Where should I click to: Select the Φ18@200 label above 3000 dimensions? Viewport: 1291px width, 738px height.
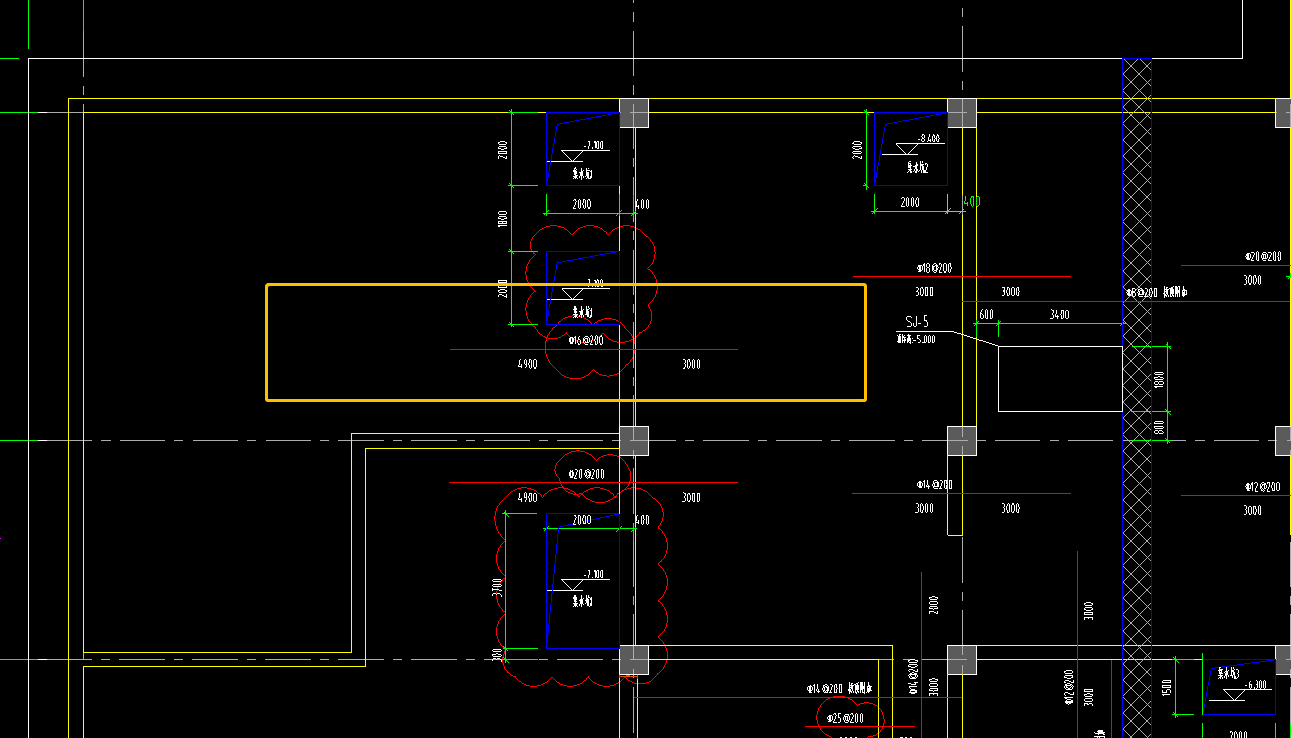[934, 268]
